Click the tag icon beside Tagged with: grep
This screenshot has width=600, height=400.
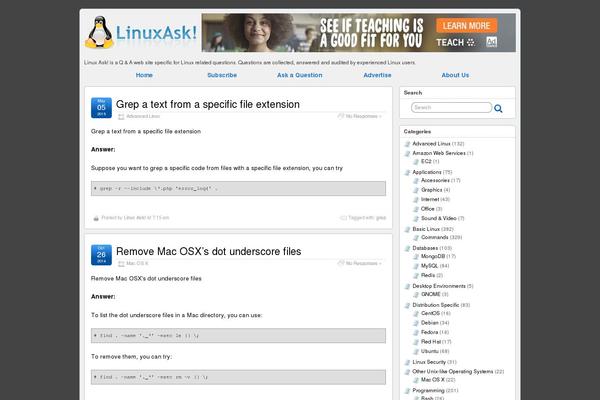343,218
